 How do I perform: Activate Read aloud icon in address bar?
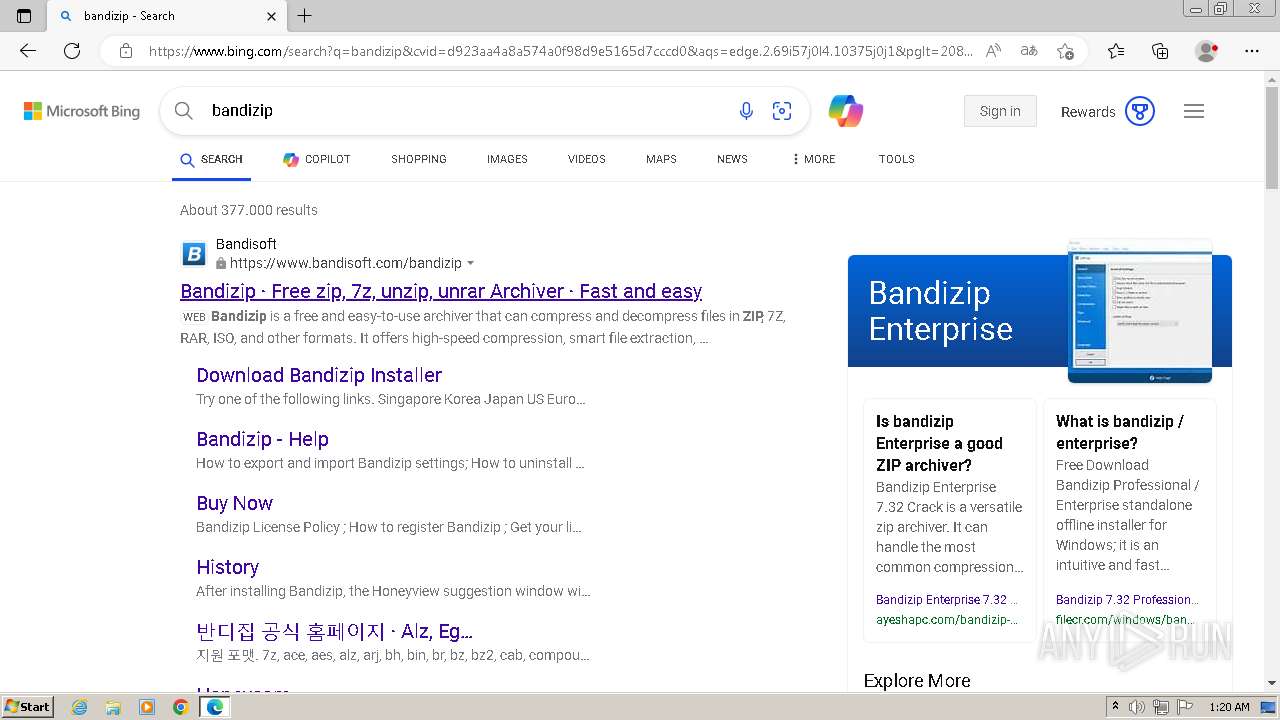click(993, 51)
